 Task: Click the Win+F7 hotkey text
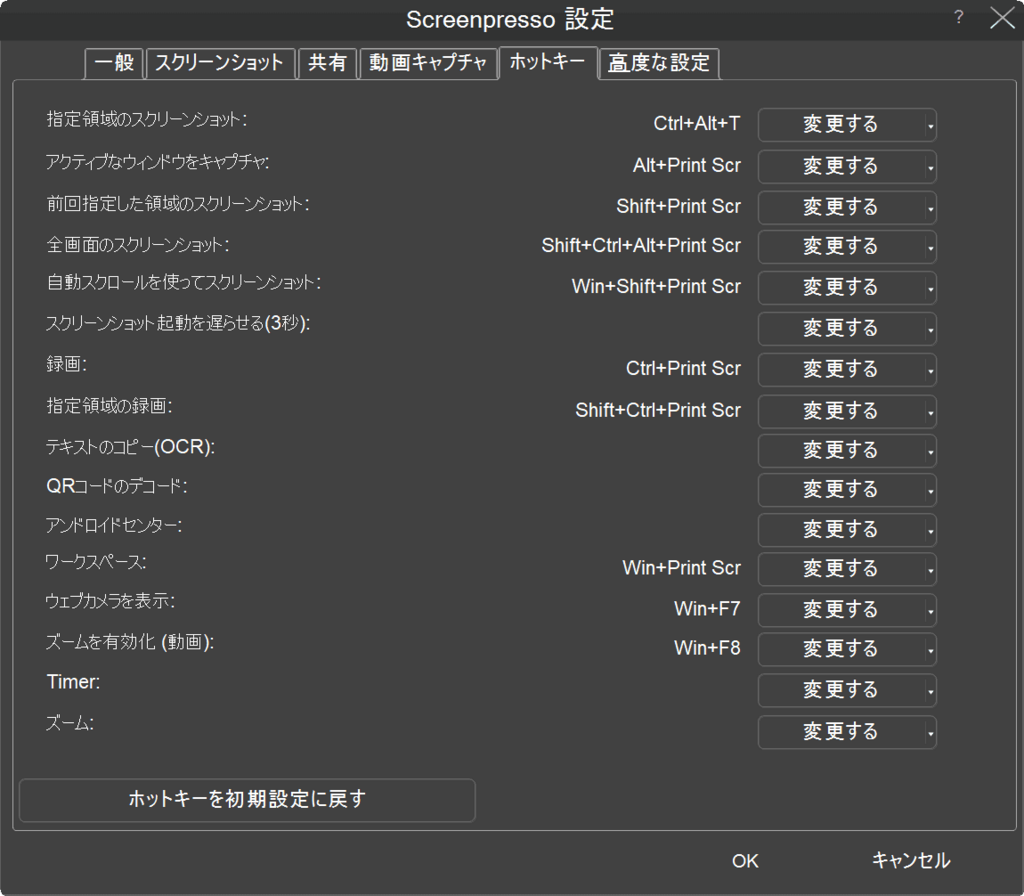tap(707, 609)
